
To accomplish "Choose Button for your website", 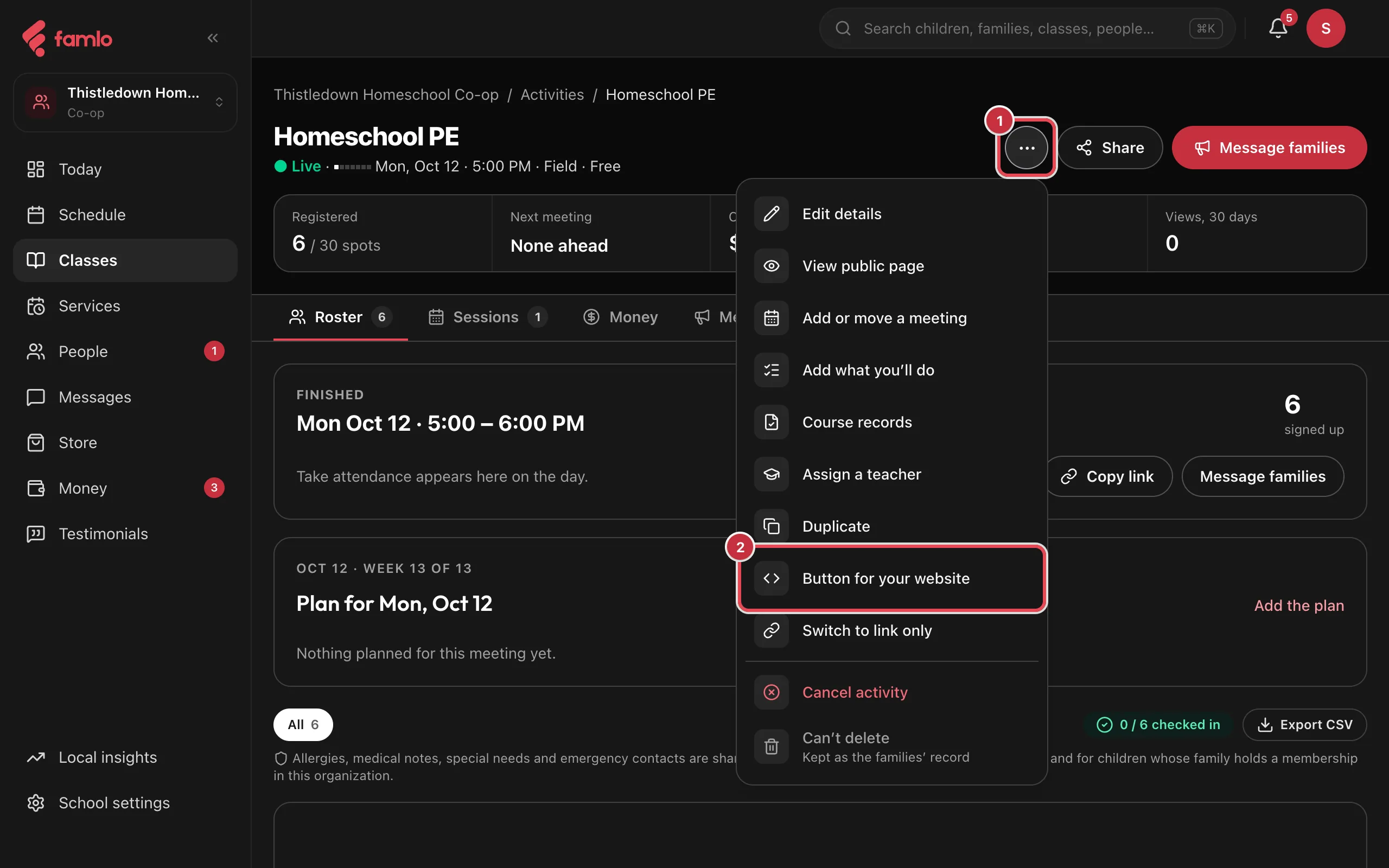I will pos(892,578).
